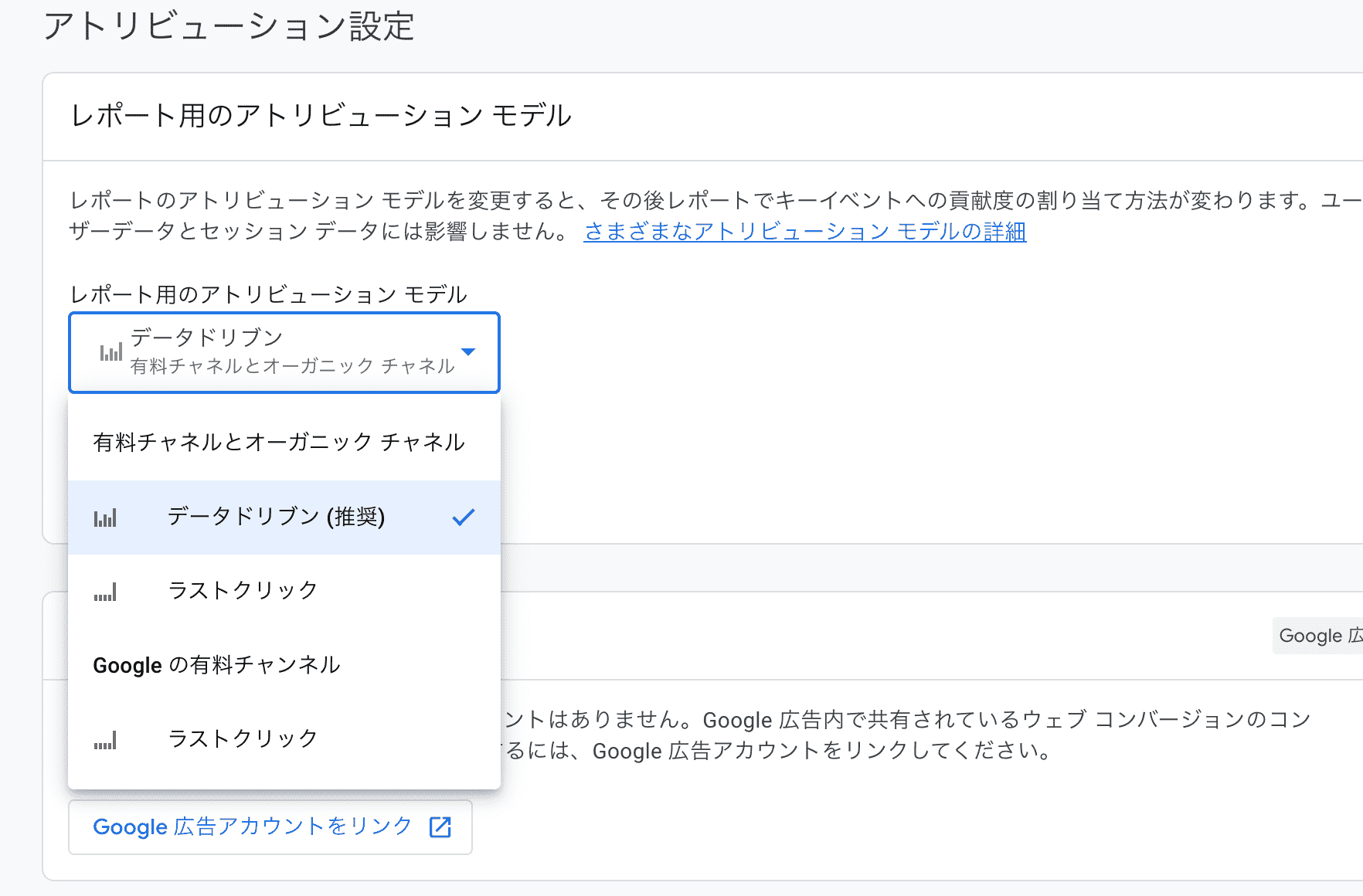Click the blue dropdown arrow of the model selector
The width and height of the screenshot is (1363, 896).
tap(468, 352)
